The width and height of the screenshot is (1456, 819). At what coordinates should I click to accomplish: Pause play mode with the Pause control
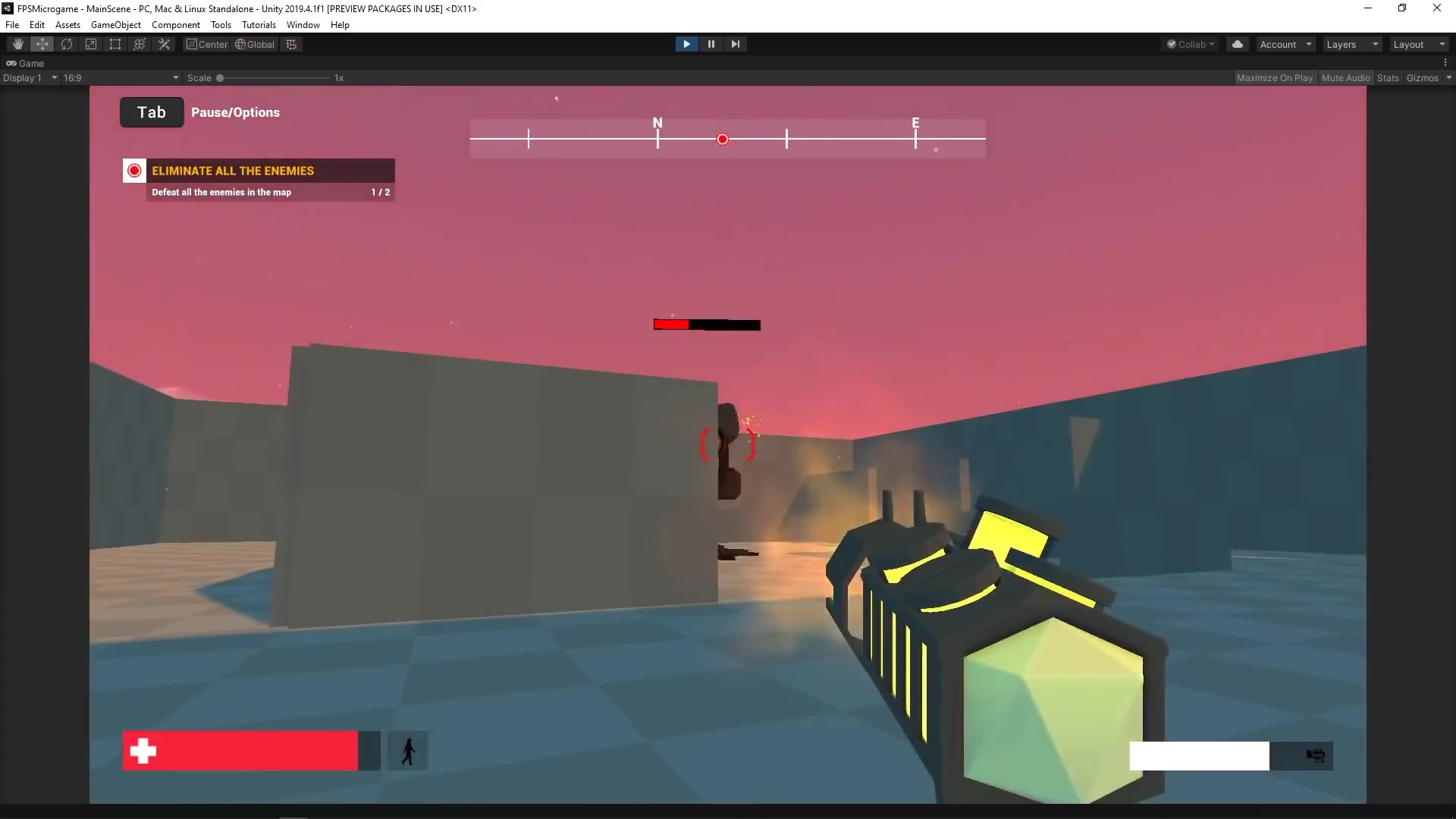point(711,44)
